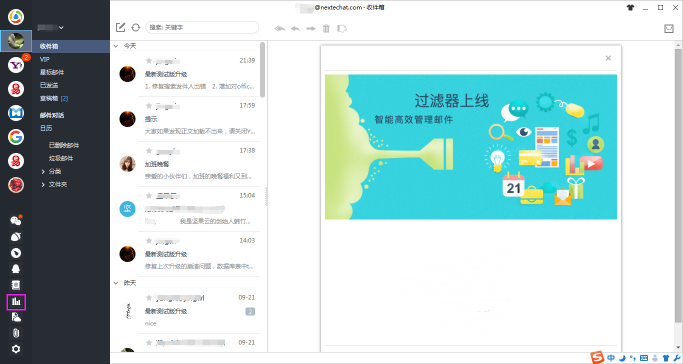Click the reading pane scroll-up arrow

pyautogui.click(x=679, y=45)
